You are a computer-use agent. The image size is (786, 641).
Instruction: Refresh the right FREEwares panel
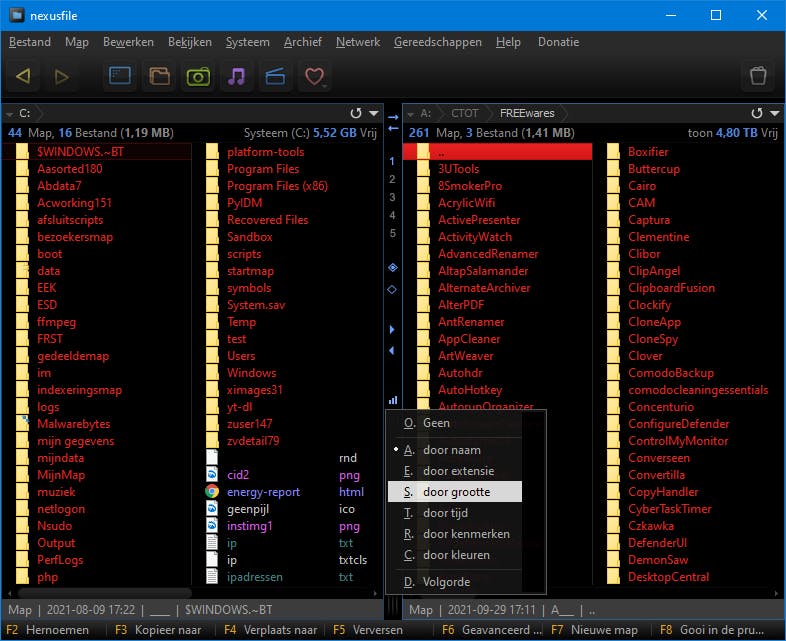757,113
